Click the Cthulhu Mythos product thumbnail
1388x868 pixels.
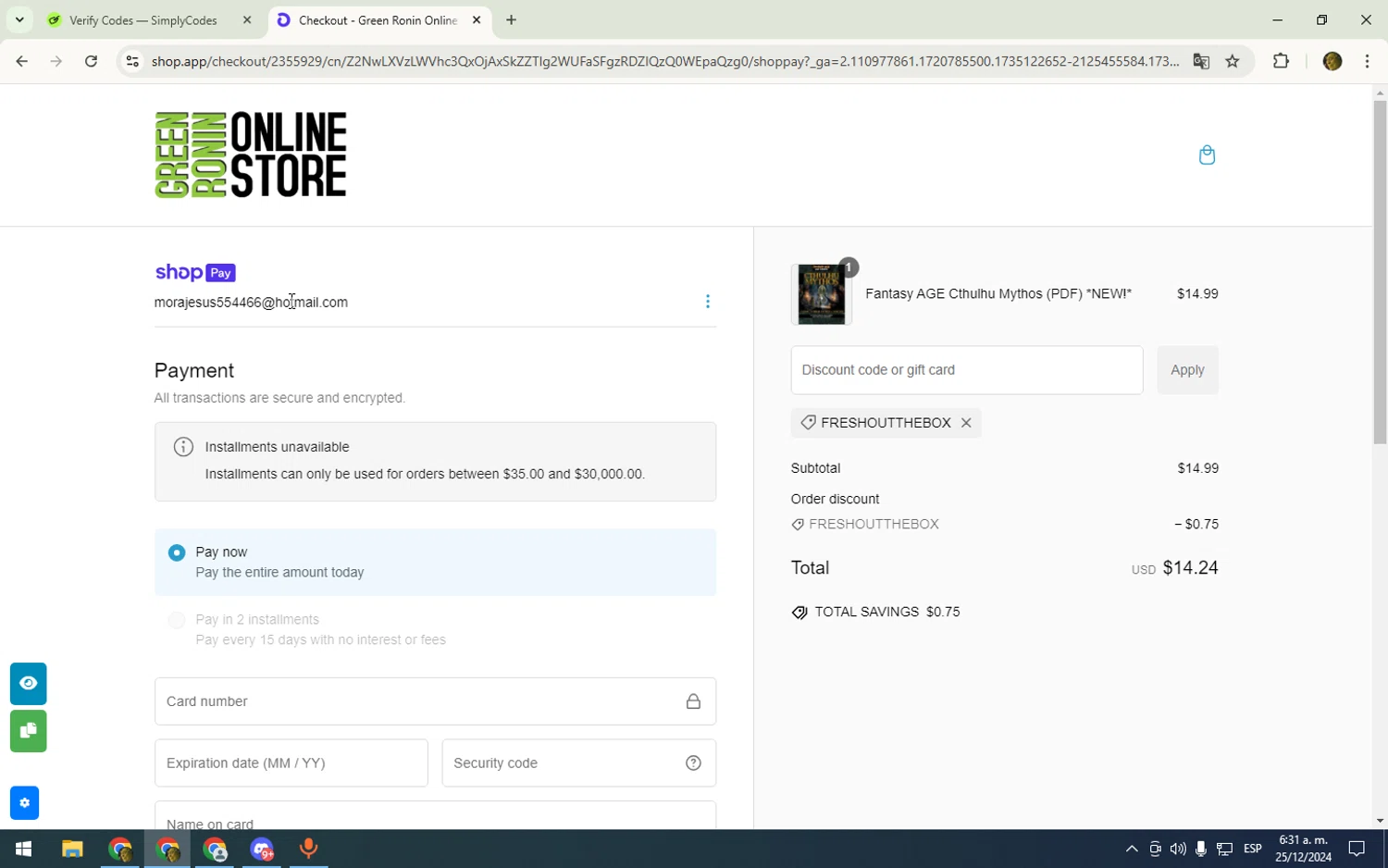pyautogui.click(x=821, y=294)
